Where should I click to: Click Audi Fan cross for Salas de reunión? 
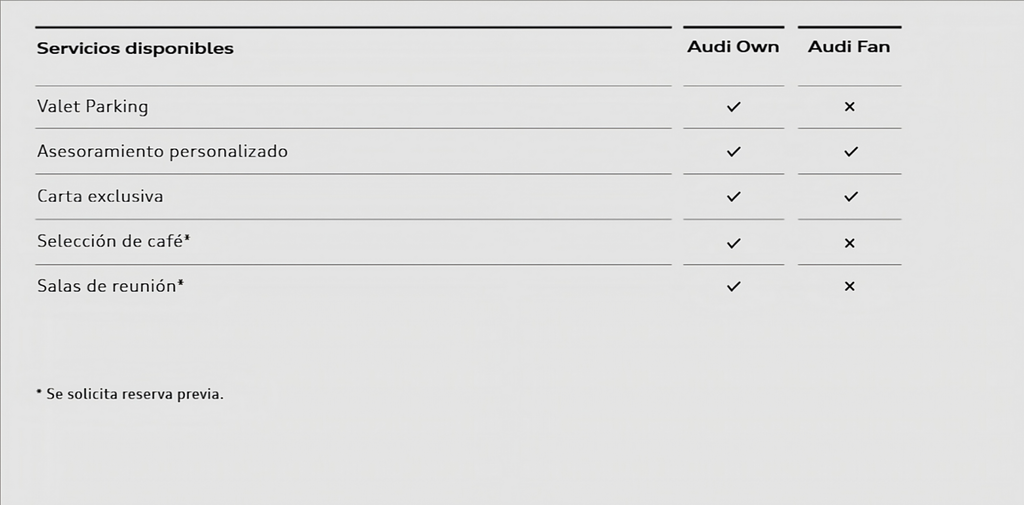tap(849, 286)
